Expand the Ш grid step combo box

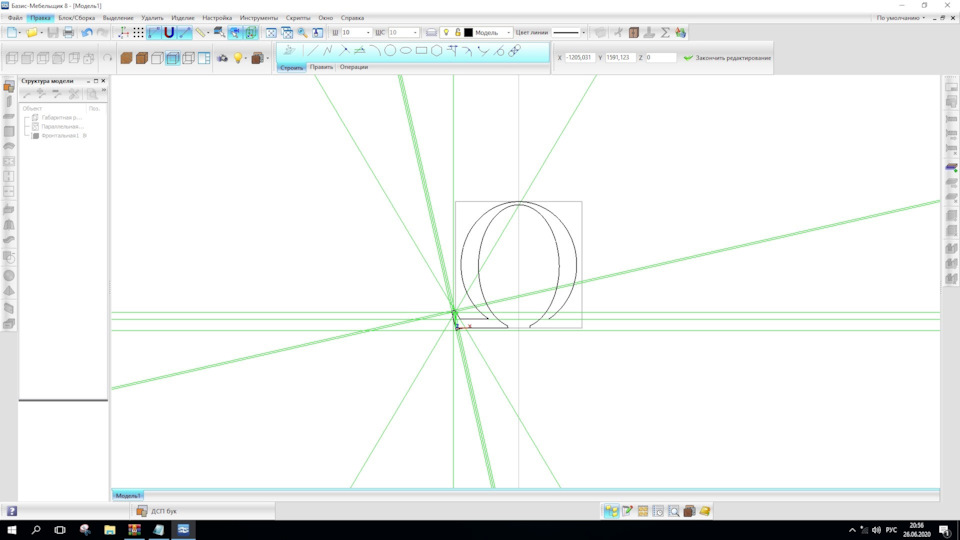[x=368, y=32]
